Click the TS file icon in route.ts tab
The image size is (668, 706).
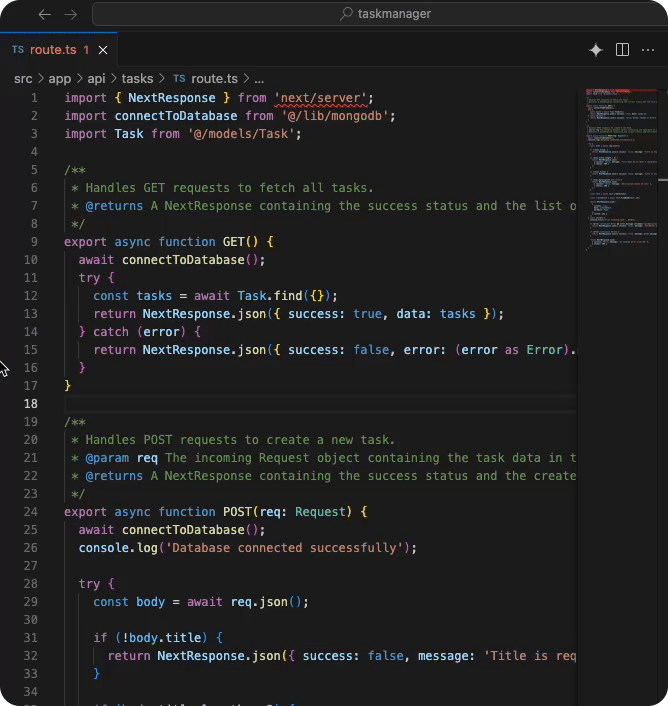[18, 50]
